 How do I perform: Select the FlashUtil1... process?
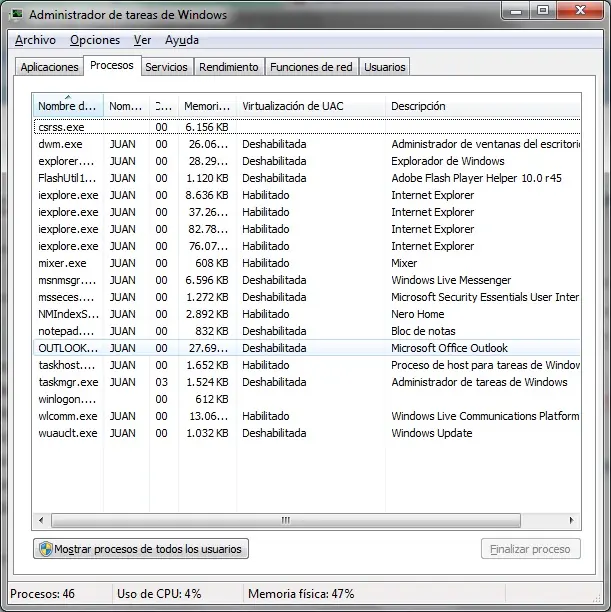pos(307,178)
